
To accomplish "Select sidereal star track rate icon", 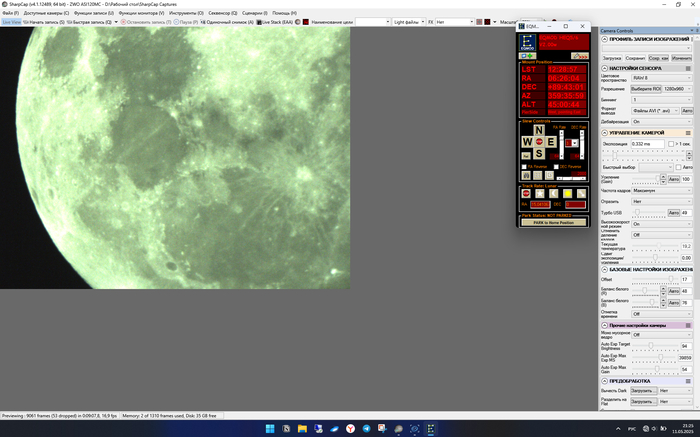I will coord(540,192).
